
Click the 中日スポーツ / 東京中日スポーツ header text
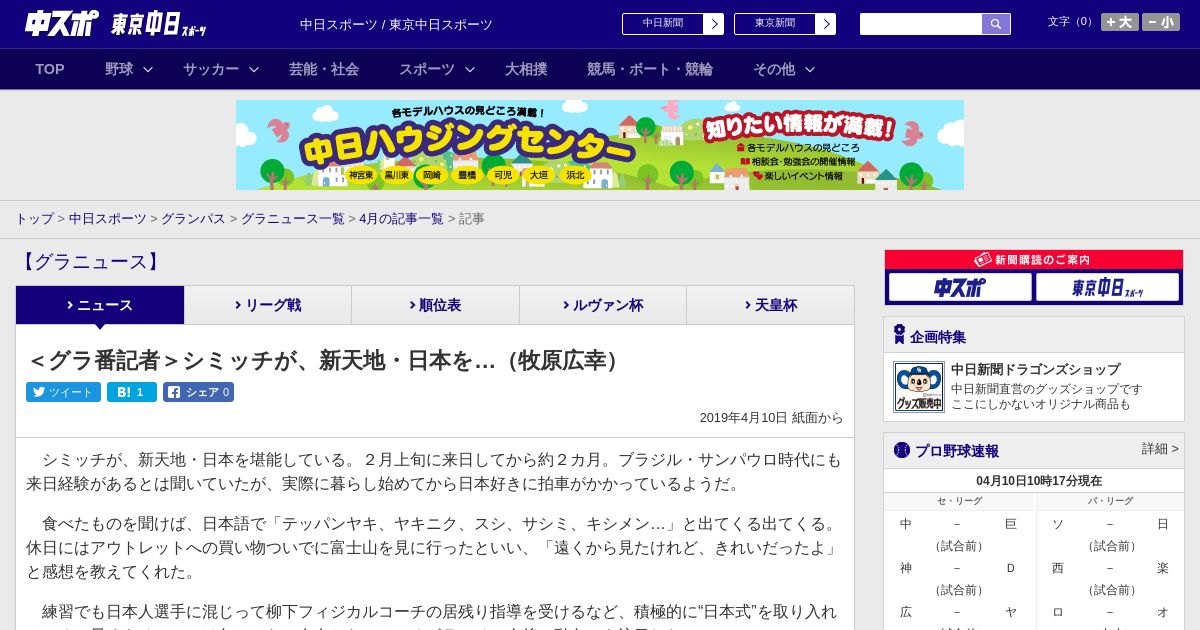pos(396,25)
